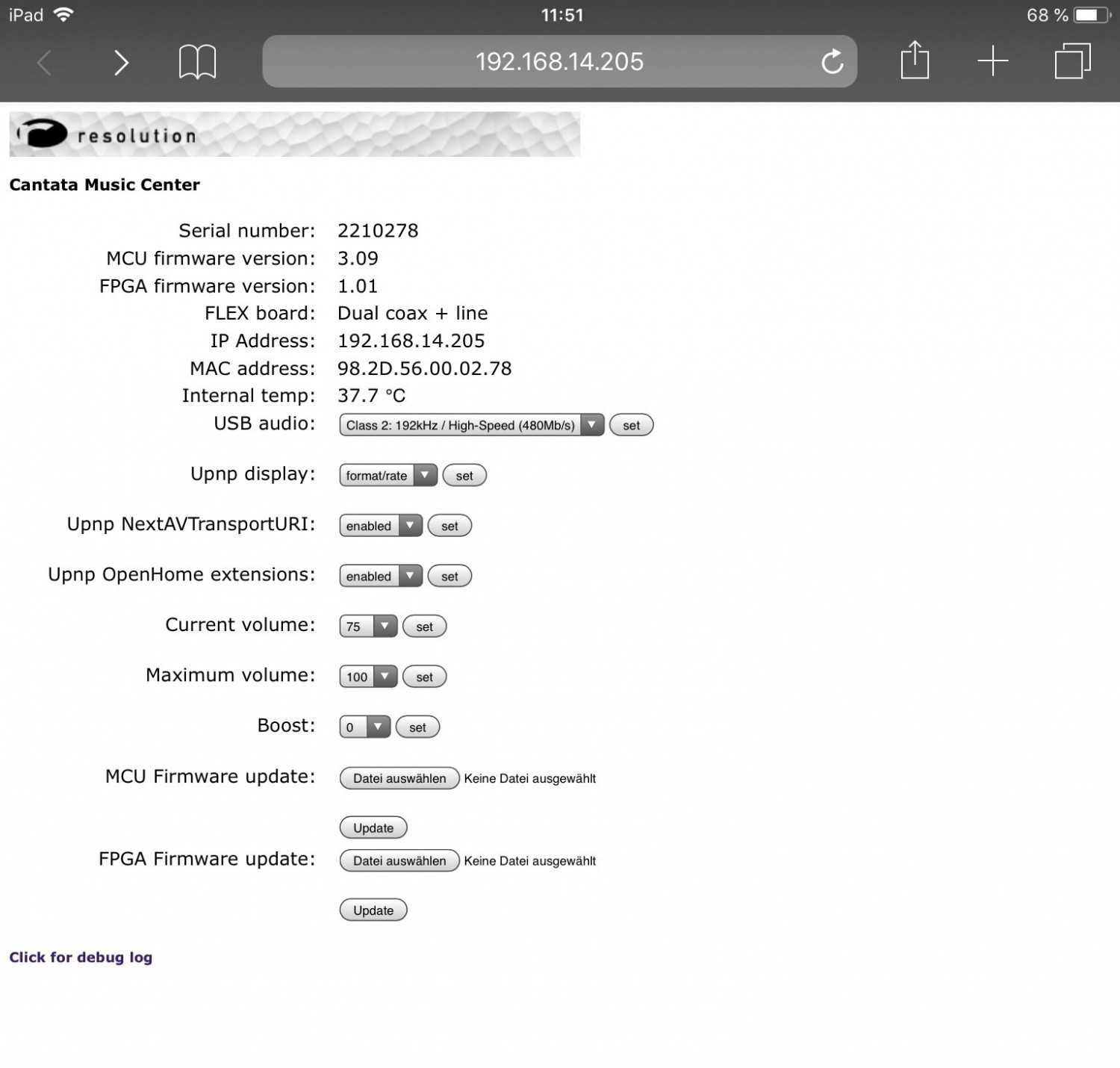Open the Click for debug log link
The image size is (1120, 1068).
[81, 957]
